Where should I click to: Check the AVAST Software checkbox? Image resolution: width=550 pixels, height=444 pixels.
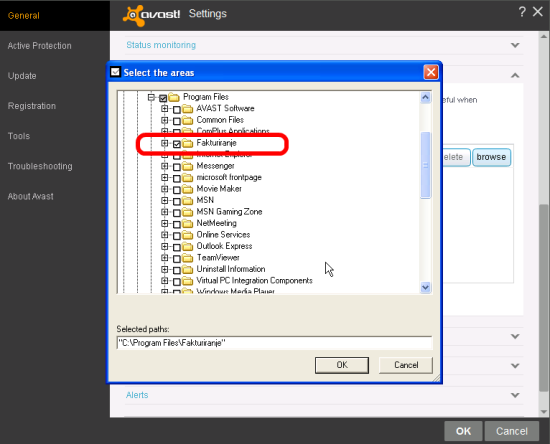(x=177, y=109)
